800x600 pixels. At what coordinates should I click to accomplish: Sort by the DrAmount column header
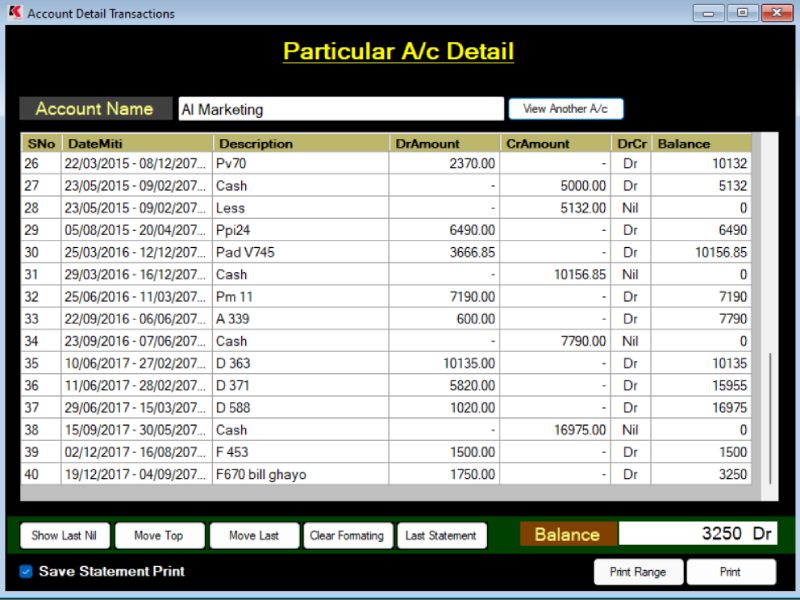(444, 144)
